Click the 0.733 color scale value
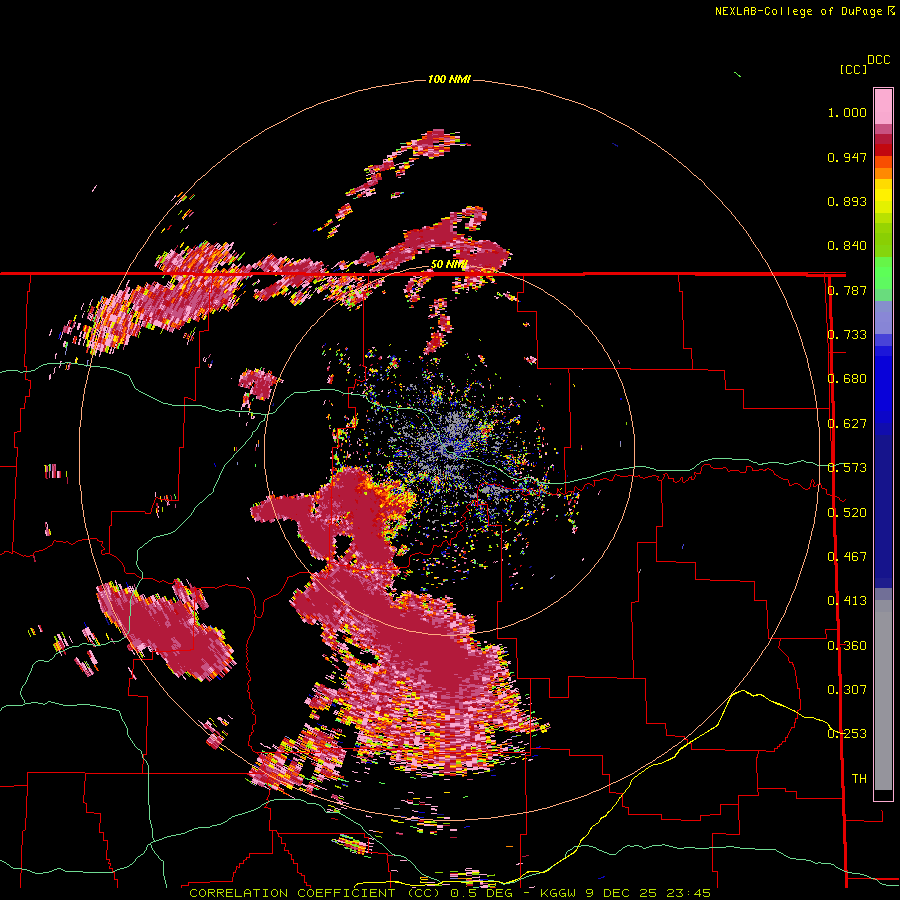Screen dimensions: 900x900 click(x=847, y=335)
